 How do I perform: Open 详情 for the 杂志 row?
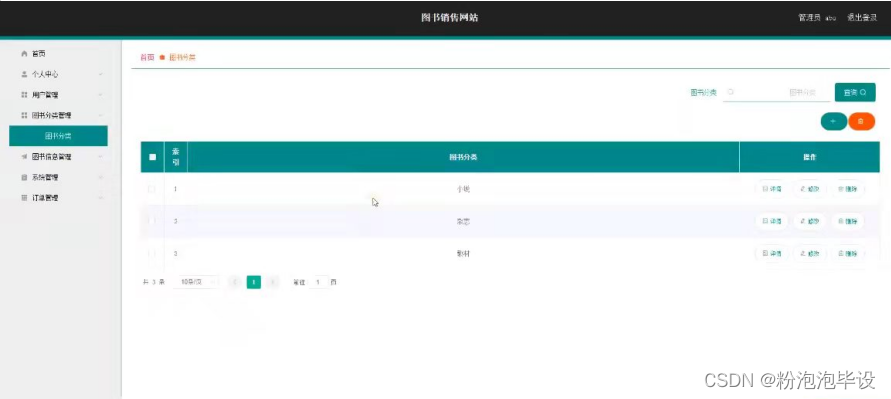click(772, 221)
